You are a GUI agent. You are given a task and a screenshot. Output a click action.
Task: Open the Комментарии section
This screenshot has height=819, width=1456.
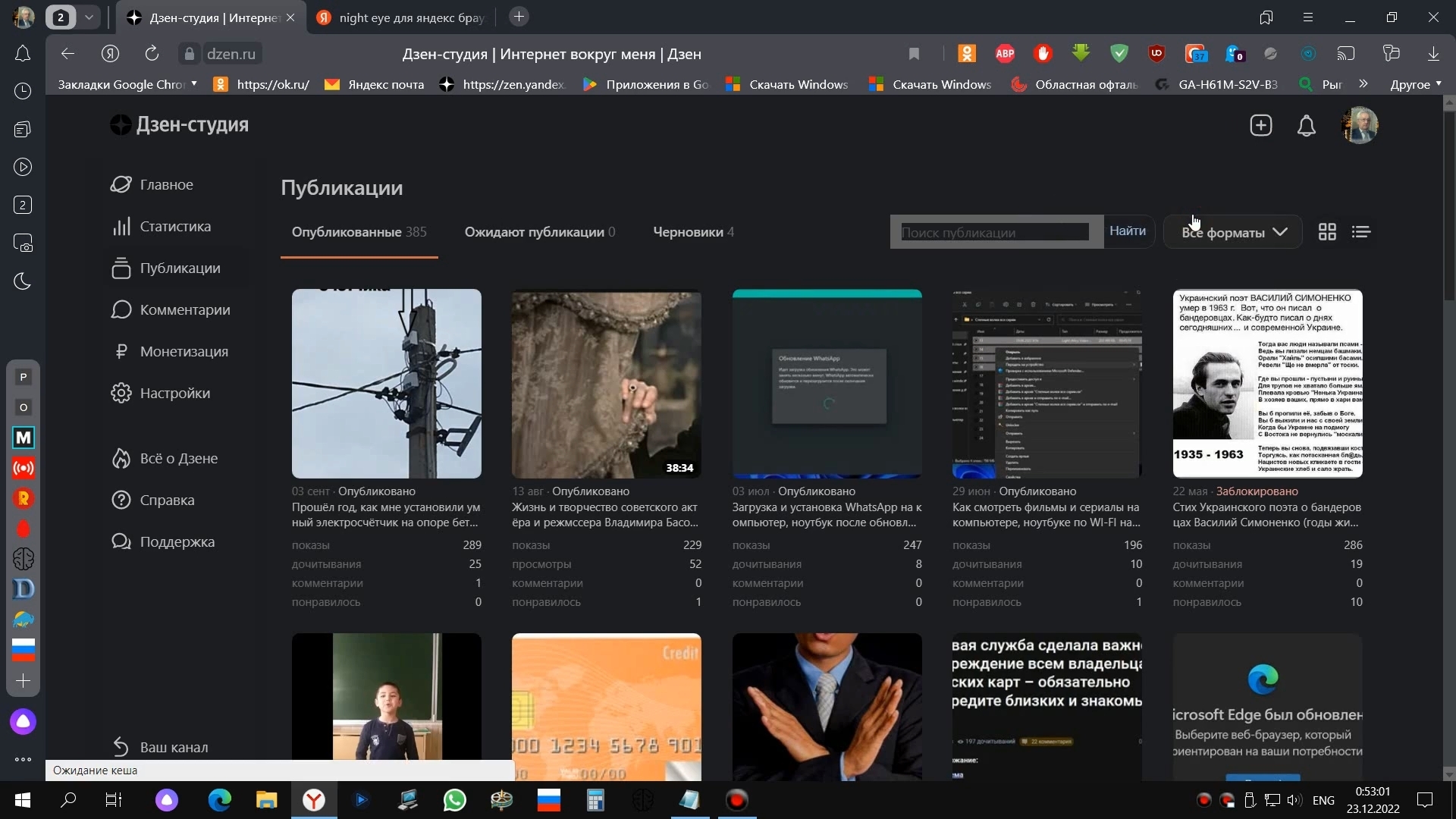(x=186, y=309)
